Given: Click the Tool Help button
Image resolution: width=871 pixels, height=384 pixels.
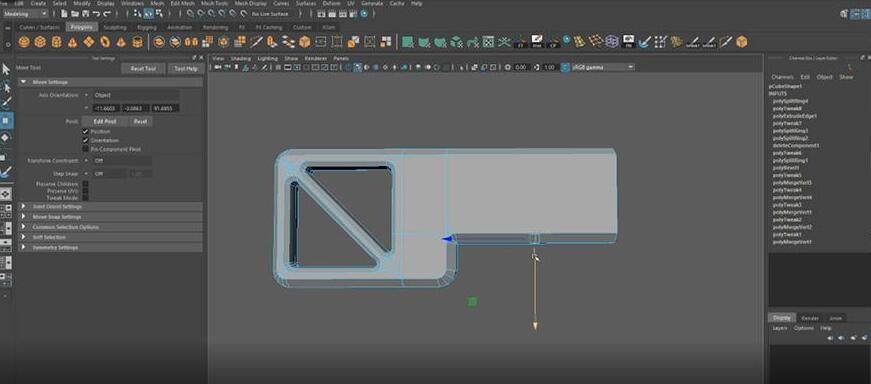Looking at the screenshot, I should [x=186, y=68].
